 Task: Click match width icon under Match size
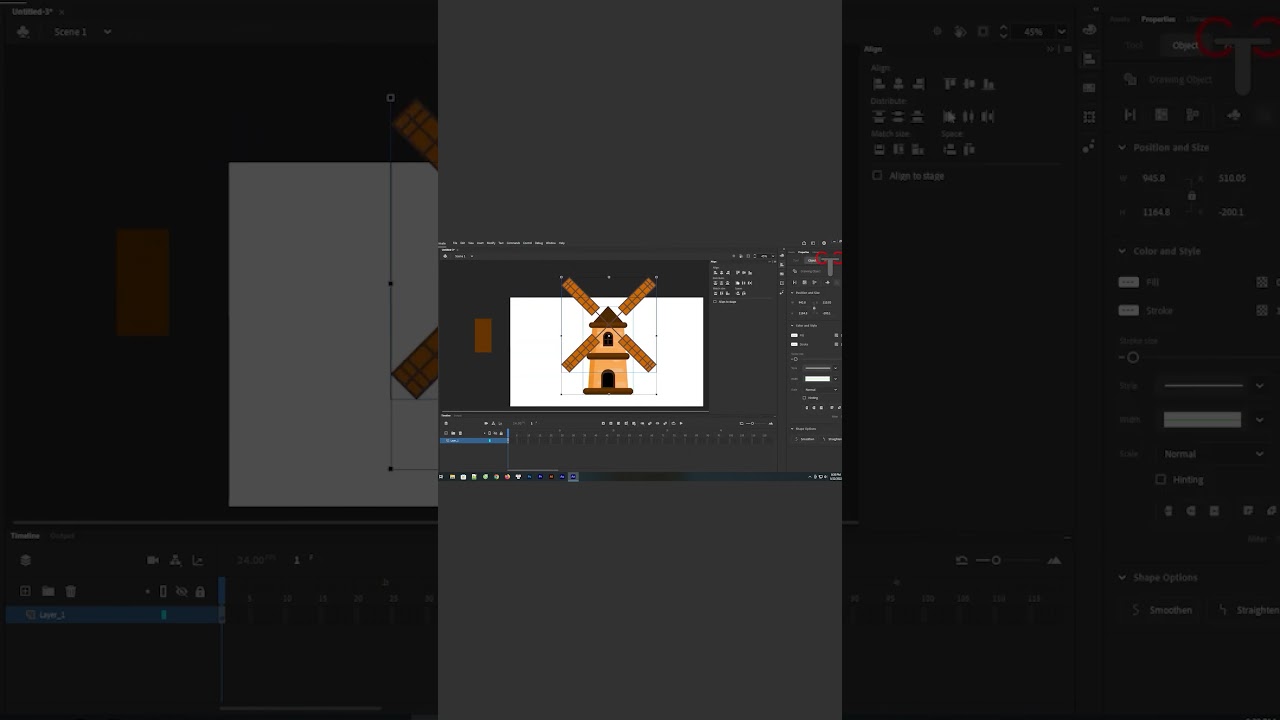tap(880, 149)
